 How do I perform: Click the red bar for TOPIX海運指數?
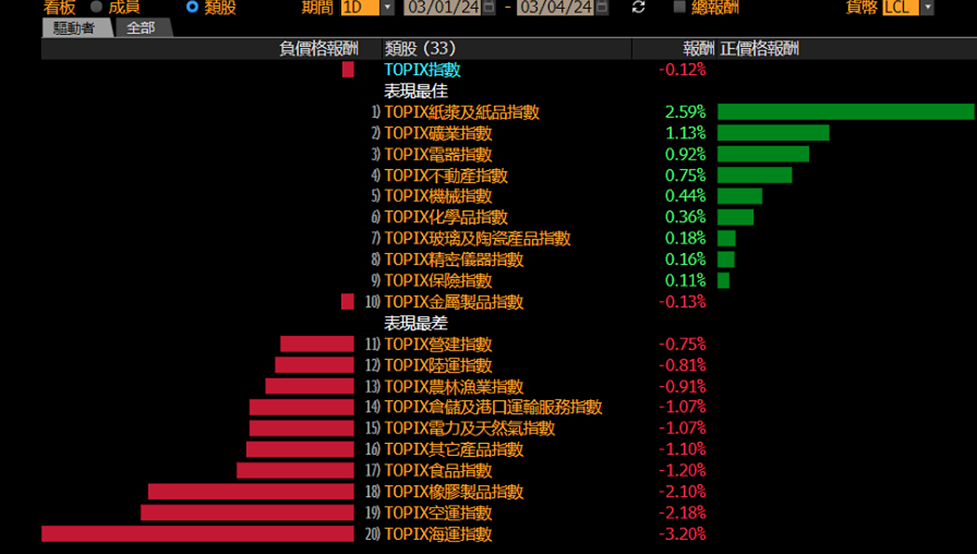198,533
